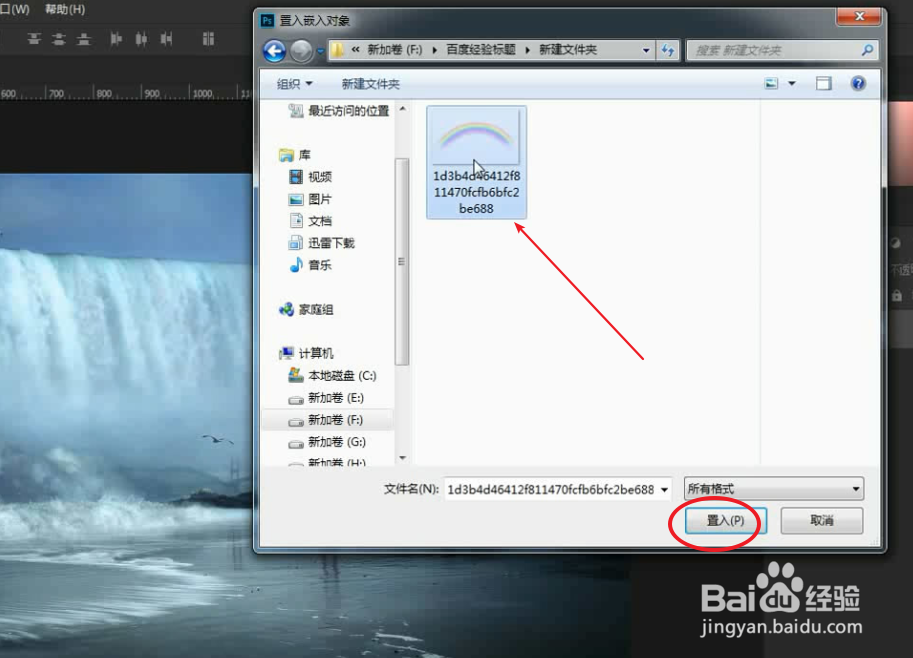Viewport: 913px width, 658px height.
Task: Open 本地磁盘 (C:) drive
Action: (x=332, y=376)
